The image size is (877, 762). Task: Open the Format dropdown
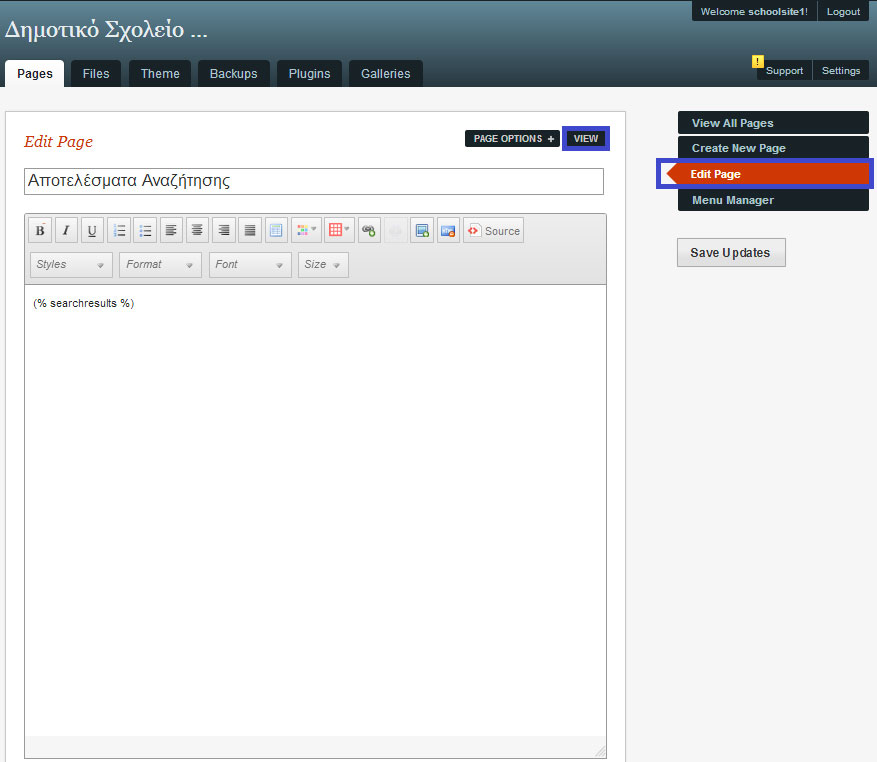(x=159, y=265)
